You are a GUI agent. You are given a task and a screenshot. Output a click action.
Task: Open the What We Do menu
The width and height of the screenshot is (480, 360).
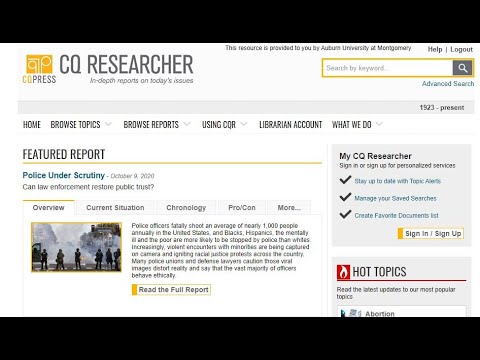pyautogui.click(x=352, y=125)
